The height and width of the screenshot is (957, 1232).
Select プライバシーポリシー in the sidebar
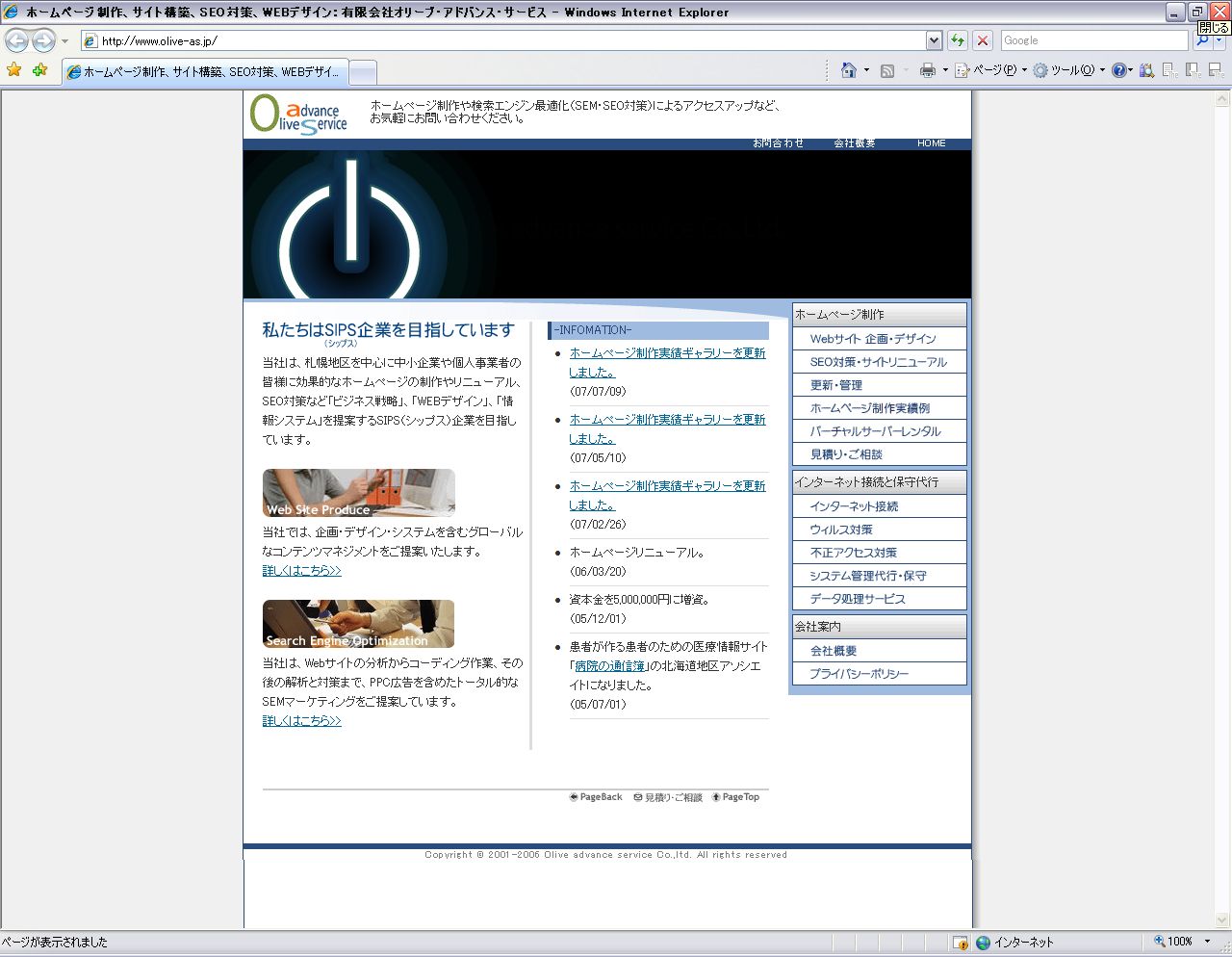880,674
